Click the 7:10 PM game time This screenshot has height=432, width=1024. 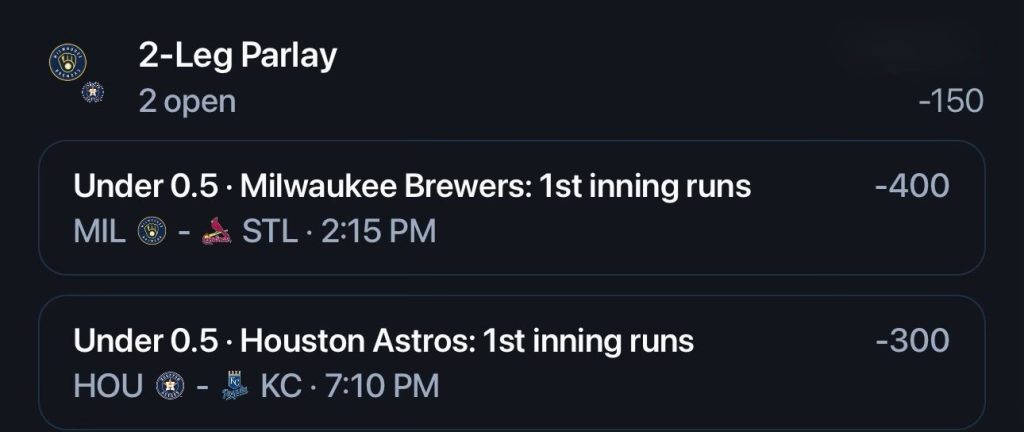381,386
